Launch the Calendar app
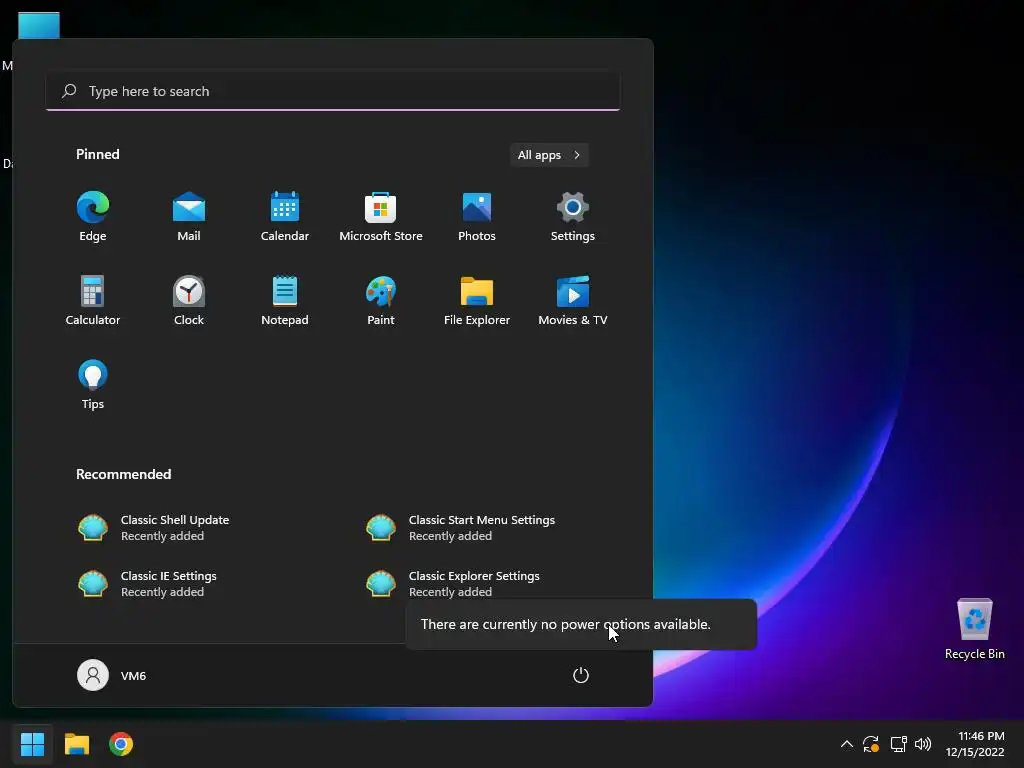The image size is (1024, 768). [285, 217]
